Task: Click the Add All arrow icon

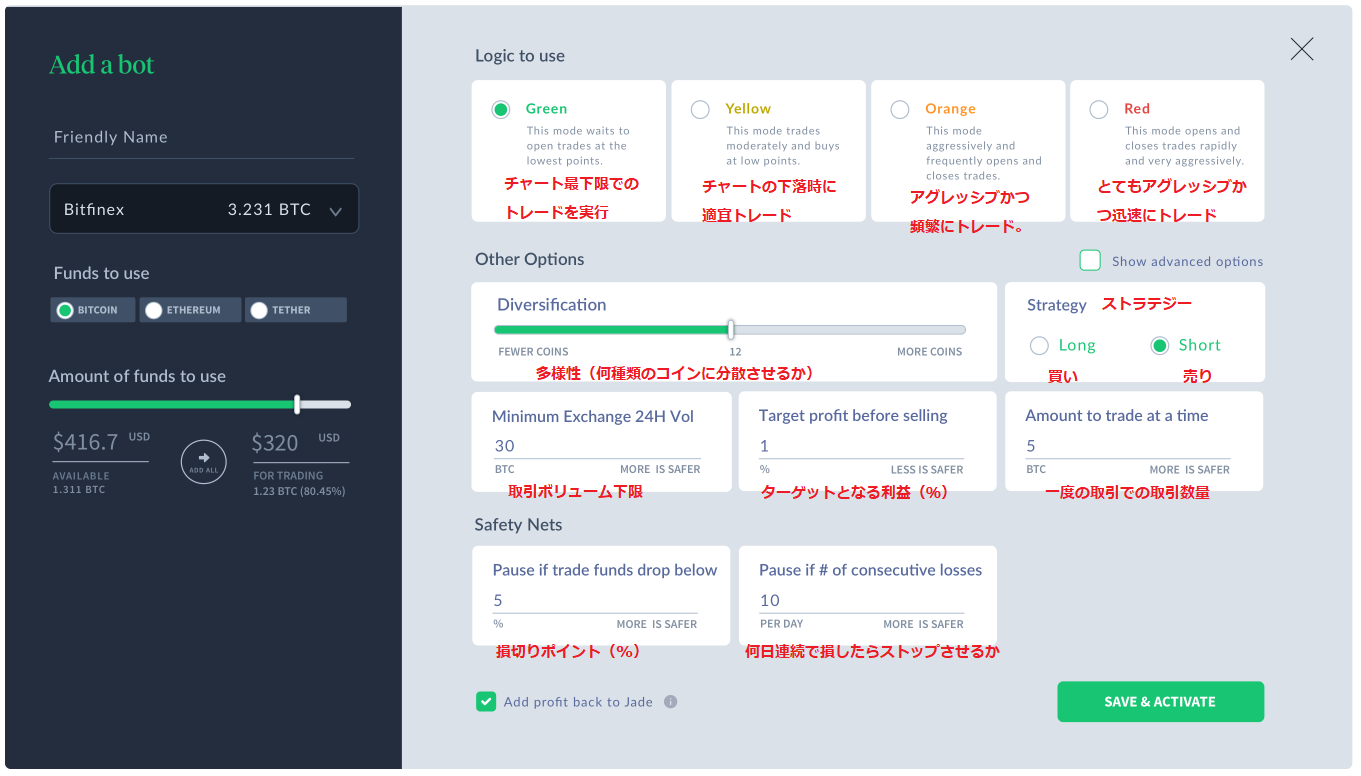Action: coord(204,461)
